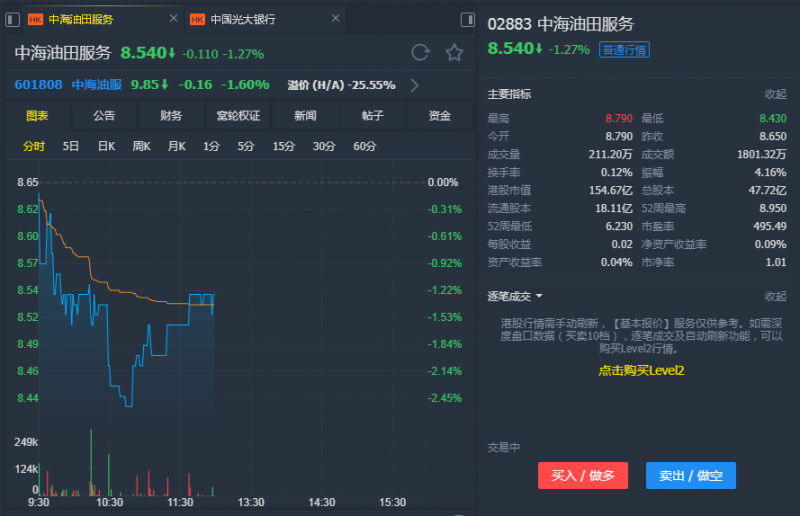Close the 中国光大银行 tab
This screenshot has height=516, width=800.
337,19
